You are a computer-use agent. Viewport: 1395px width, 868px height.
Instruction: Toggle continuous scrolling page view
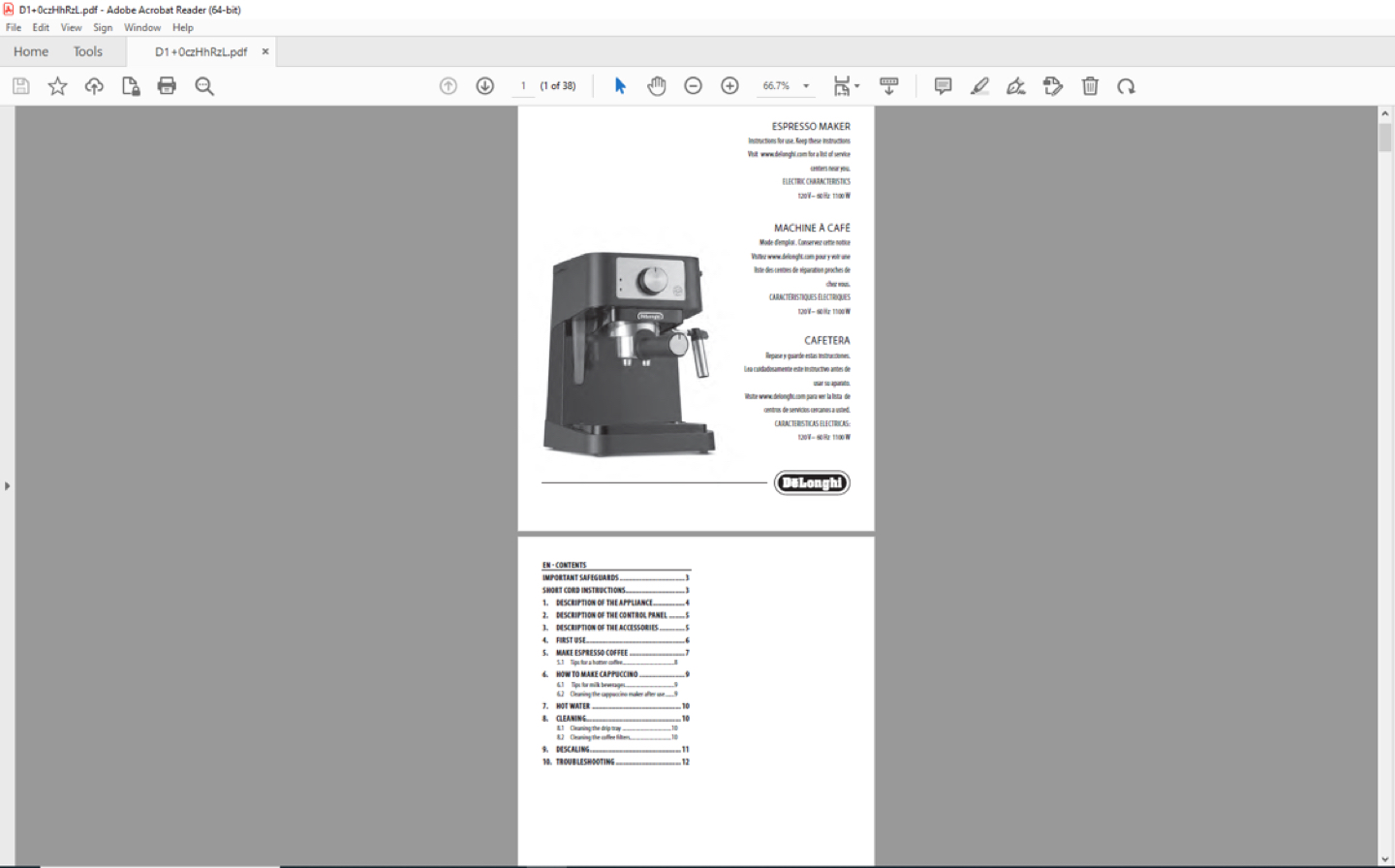[888, 85]
